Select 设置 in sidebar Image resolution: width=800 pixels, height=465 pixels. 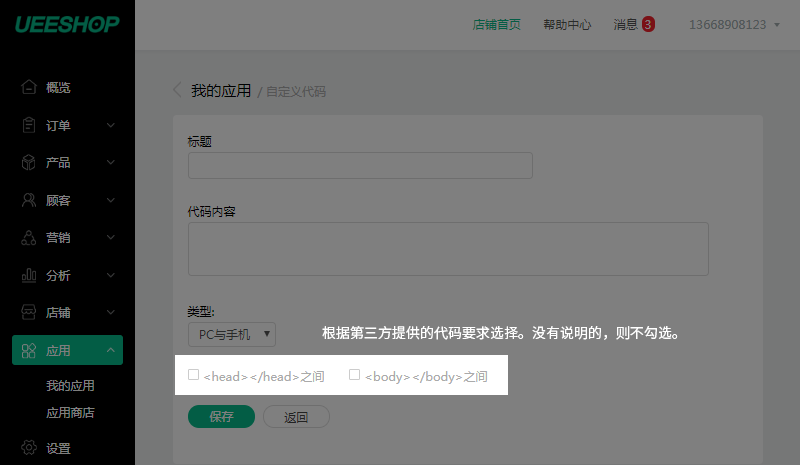click(58, 448)
